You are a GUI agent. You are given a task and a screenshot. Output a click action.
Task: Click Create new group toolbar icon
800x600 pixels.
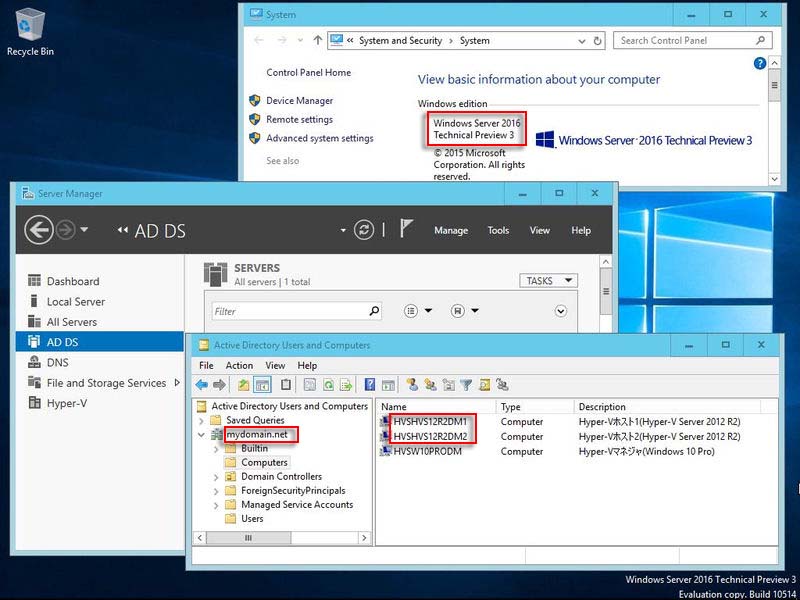point(430,385)
